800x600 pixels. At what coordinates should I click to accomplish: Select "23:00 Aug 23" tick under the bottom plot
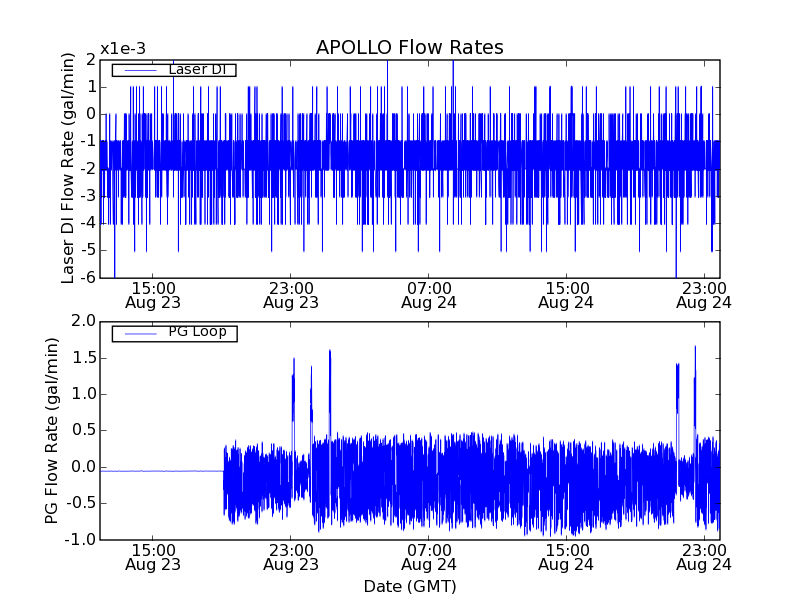tap(291, 556)
